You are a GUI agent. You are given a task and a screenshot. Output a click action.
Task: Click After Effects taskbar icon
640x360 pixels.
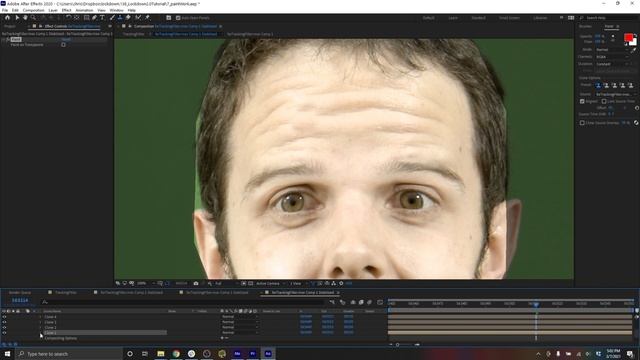tap(268, 353)
